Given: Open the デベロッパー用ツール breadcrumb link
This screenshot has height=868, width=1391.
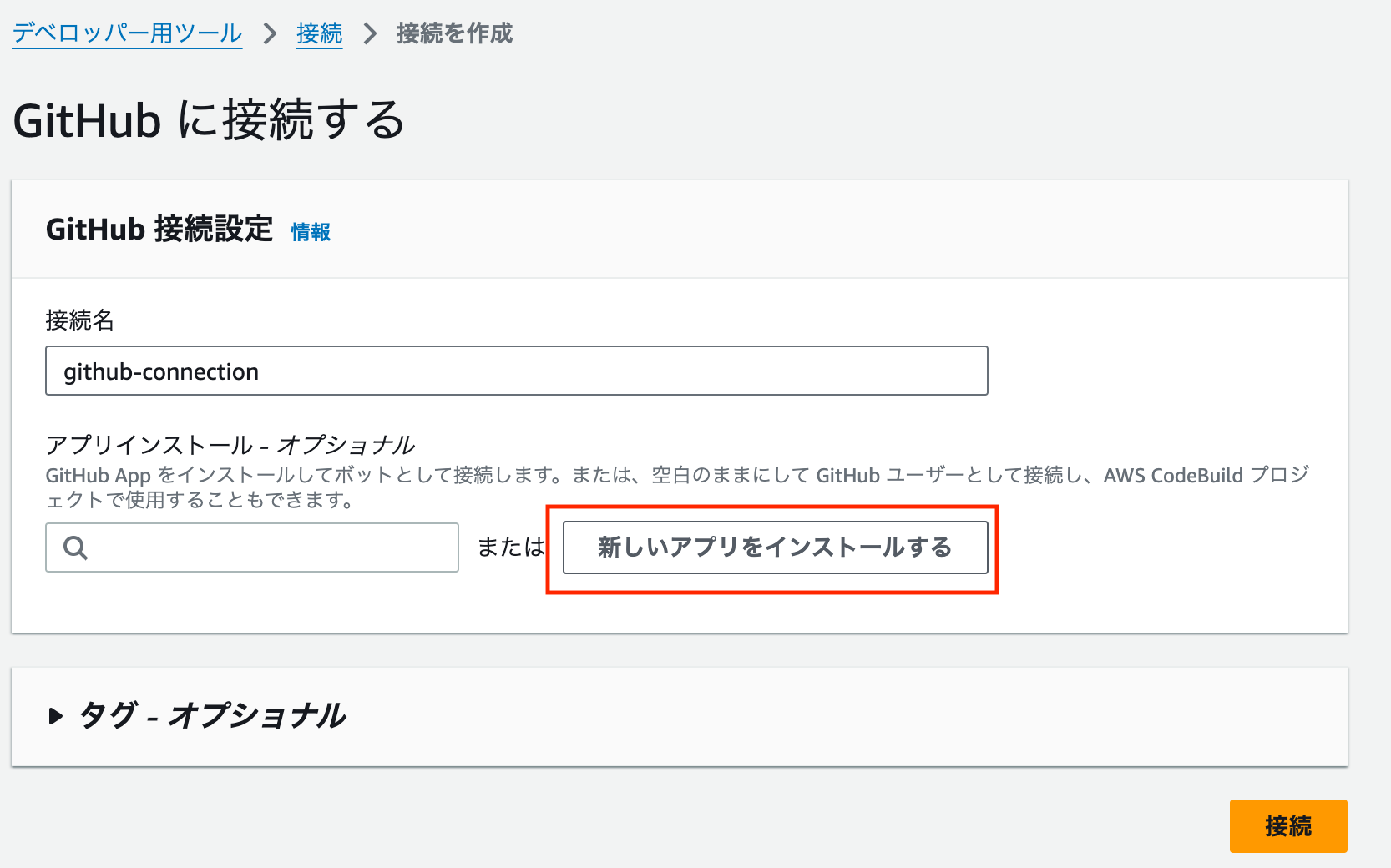Looking at the screenshot, I should 127,33.
